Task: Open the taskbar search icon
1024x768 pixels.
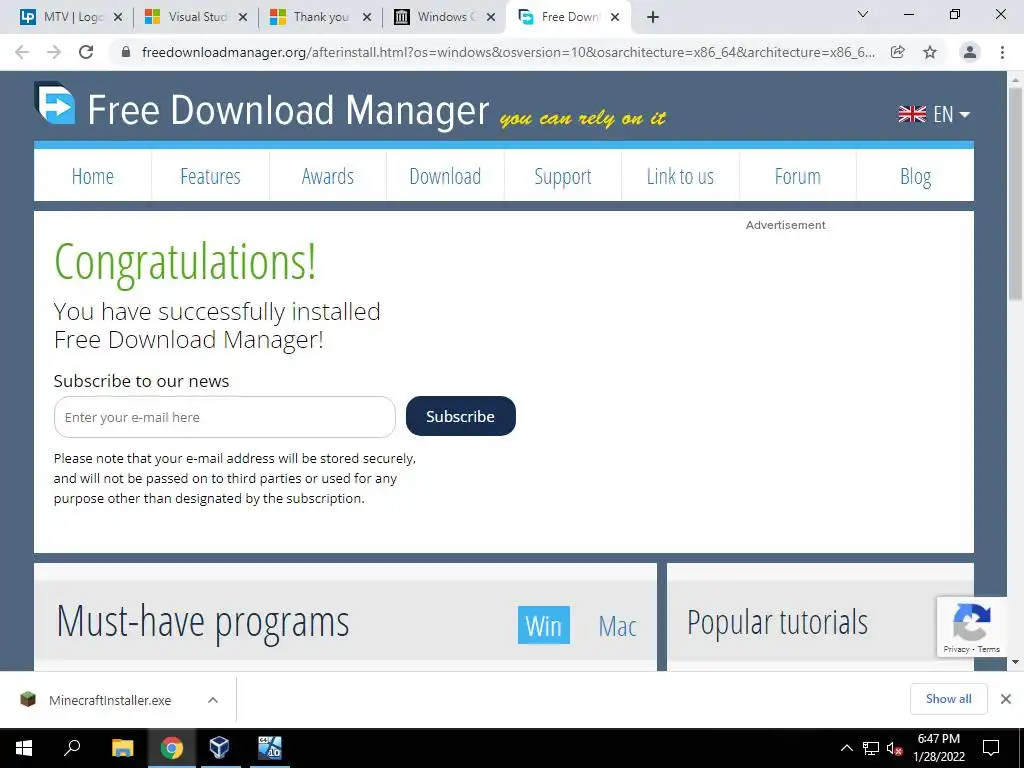Action: tap(72, 748)
